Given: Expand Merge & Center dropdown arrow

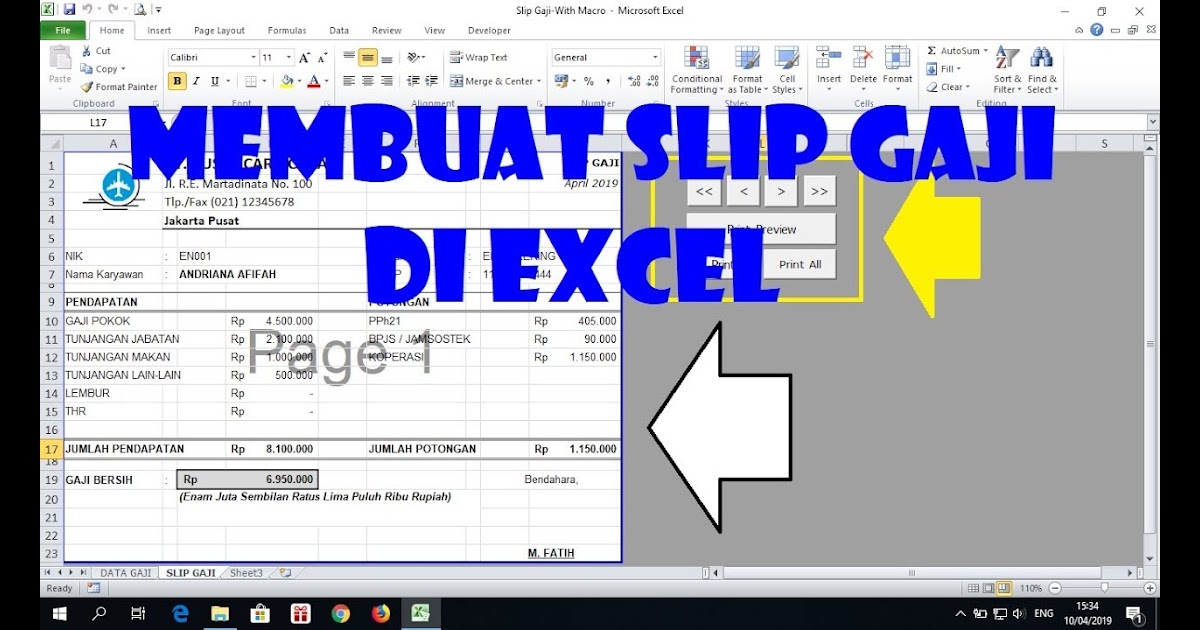Looking at the screenshot, I should coord(539,81).
